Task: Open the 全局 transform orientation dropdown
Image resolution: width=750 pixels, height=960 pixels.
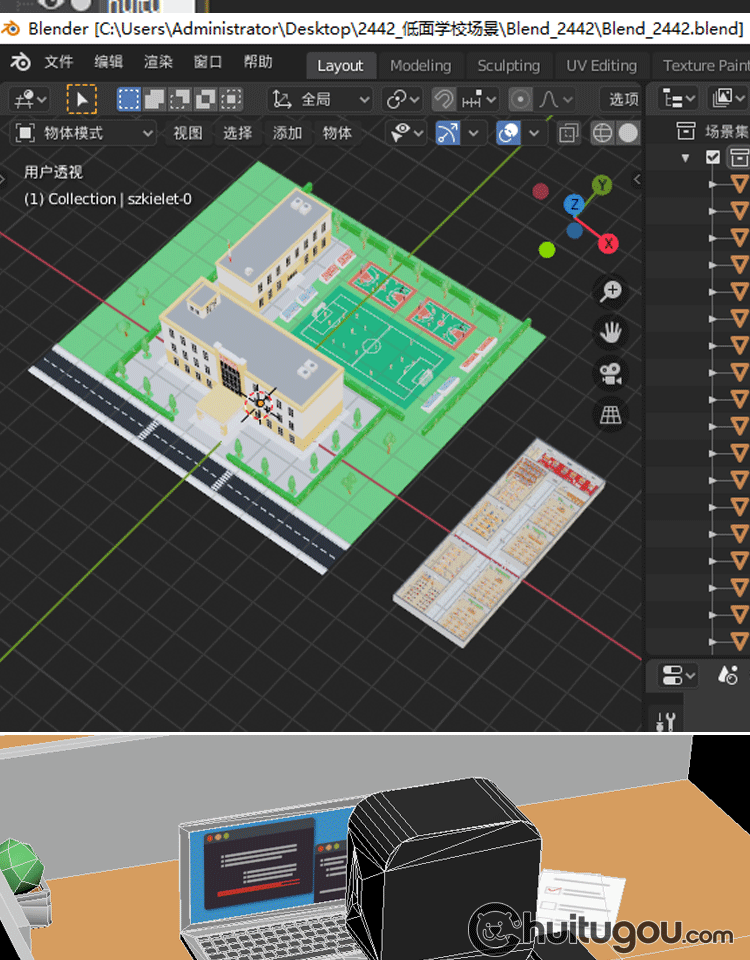Action: (320, 99)
